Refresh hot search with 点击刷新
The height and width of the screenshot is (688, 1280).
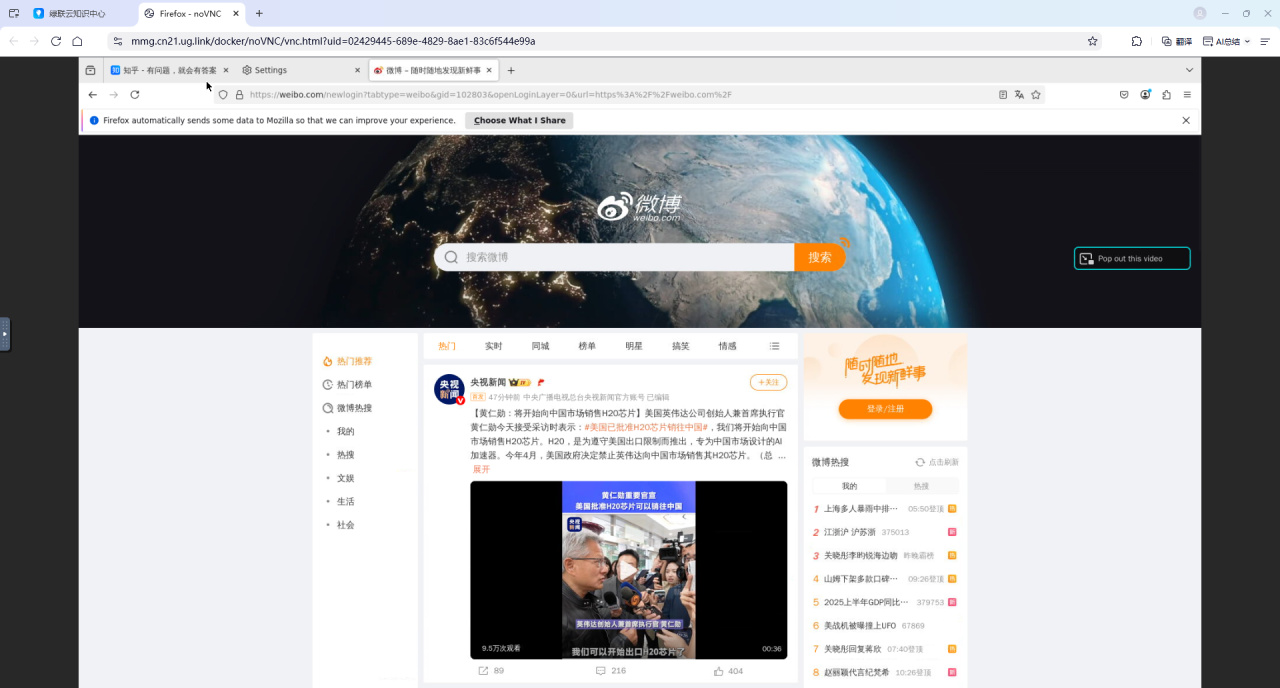(x=937, y=462)
